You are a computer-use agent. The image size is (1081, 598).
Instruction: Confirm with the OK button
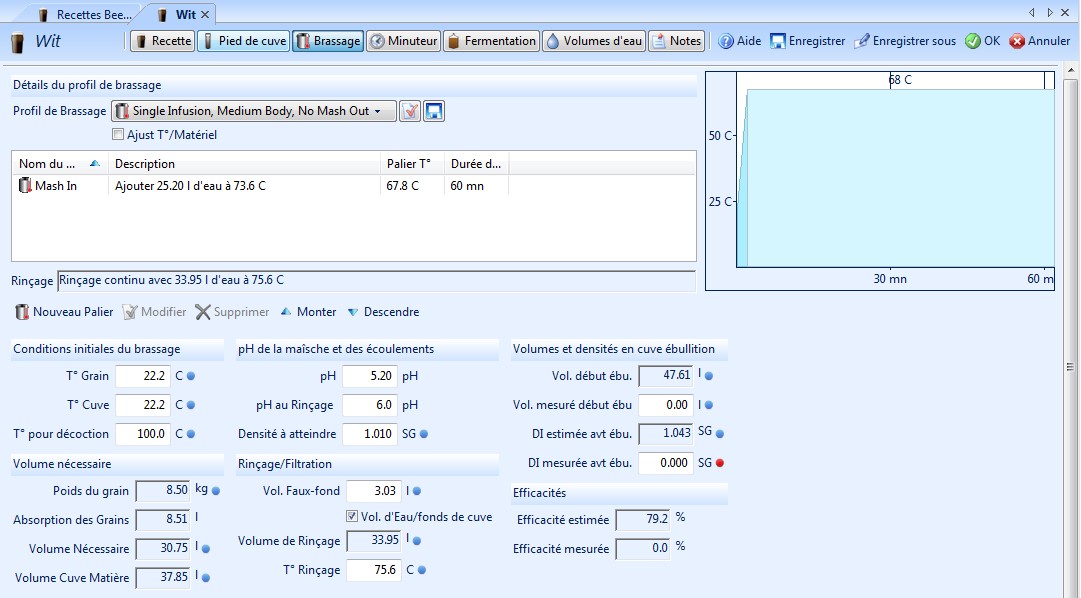point(982,41)
